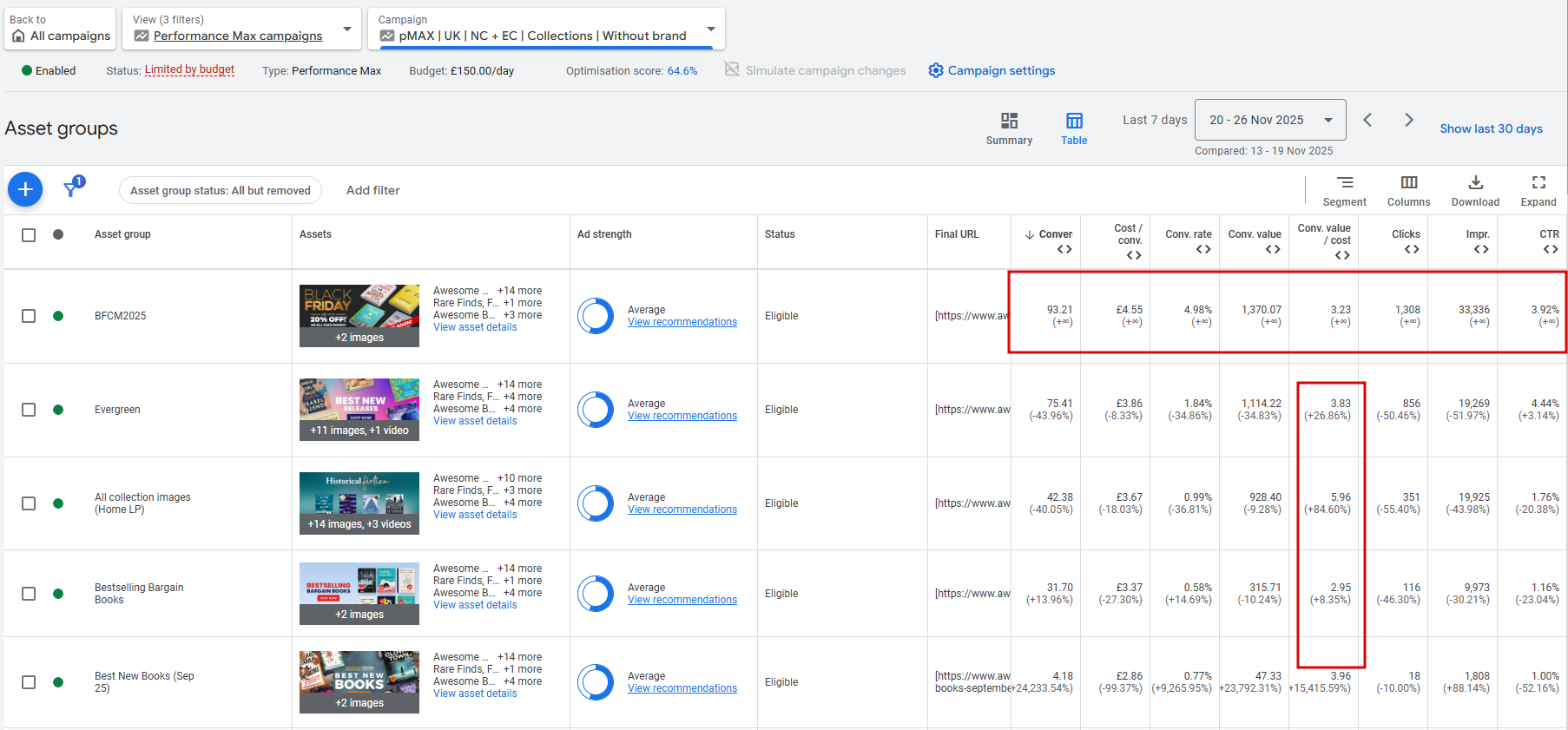Screen dimensions: 1568x730
Task: Select all asset groups checkbox
Action: point(29,235)
